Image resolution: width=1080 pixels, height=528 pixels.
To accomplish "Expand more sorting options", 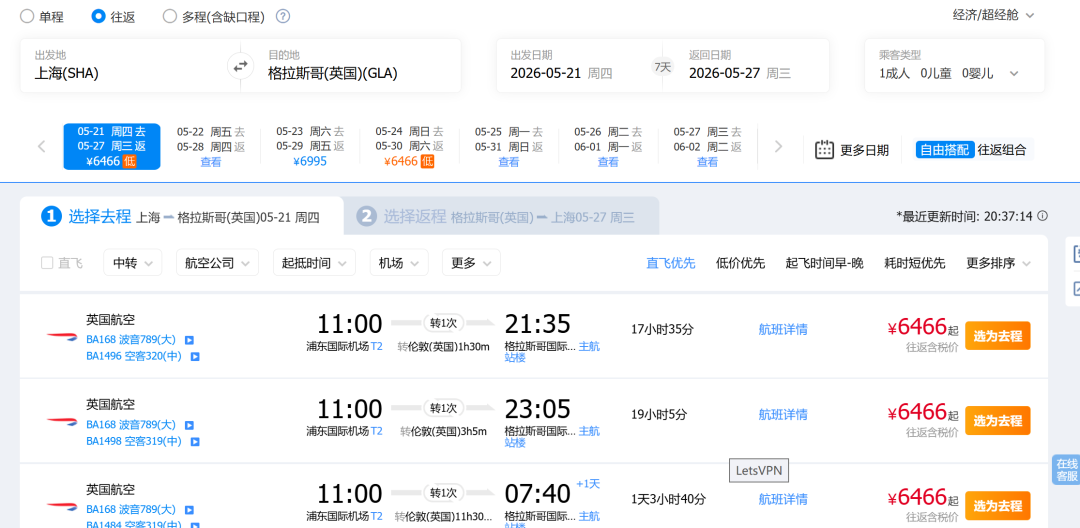I will 999,263.
